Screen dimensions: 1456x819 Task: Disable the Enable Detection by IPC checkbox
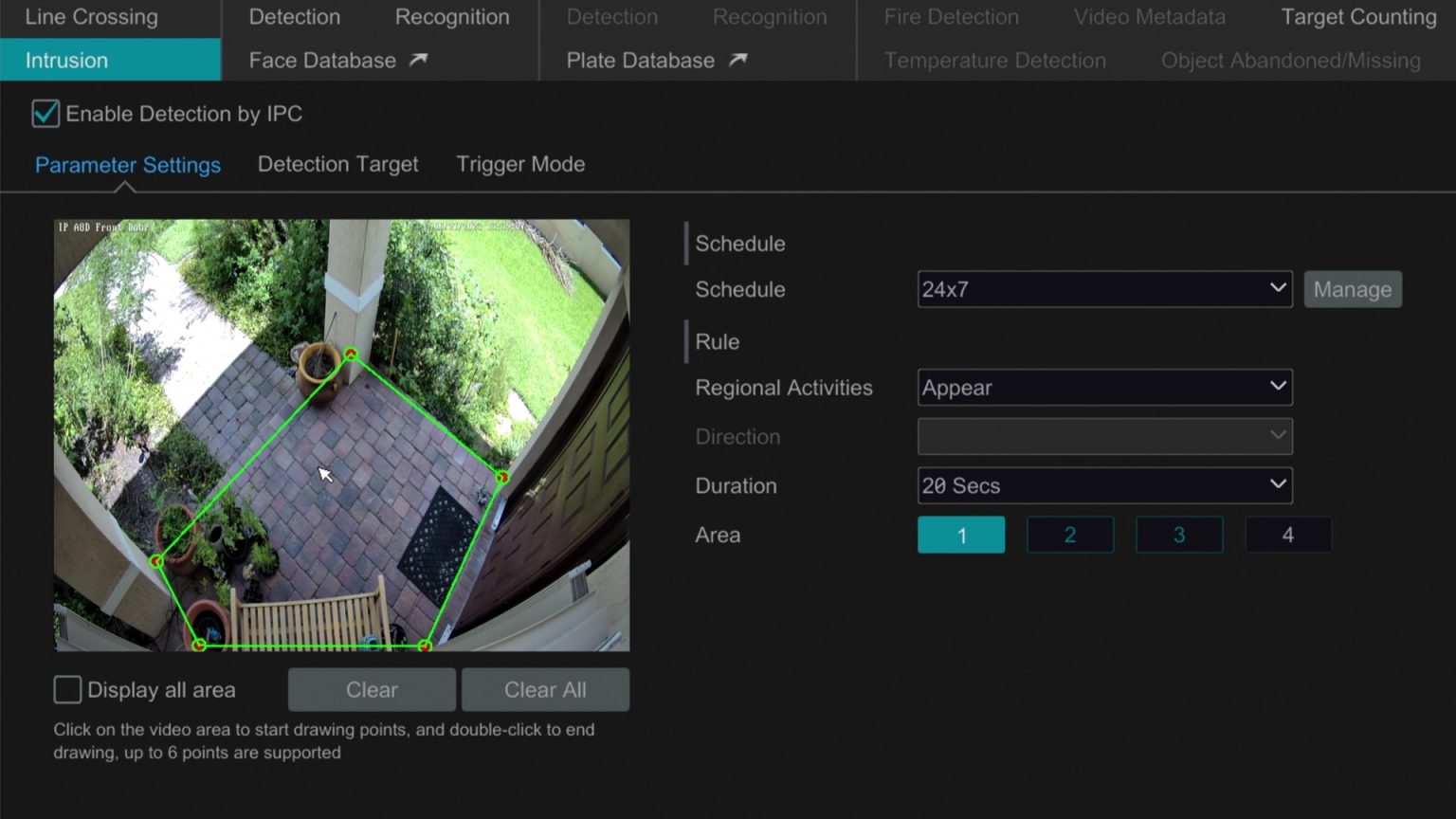45,113
